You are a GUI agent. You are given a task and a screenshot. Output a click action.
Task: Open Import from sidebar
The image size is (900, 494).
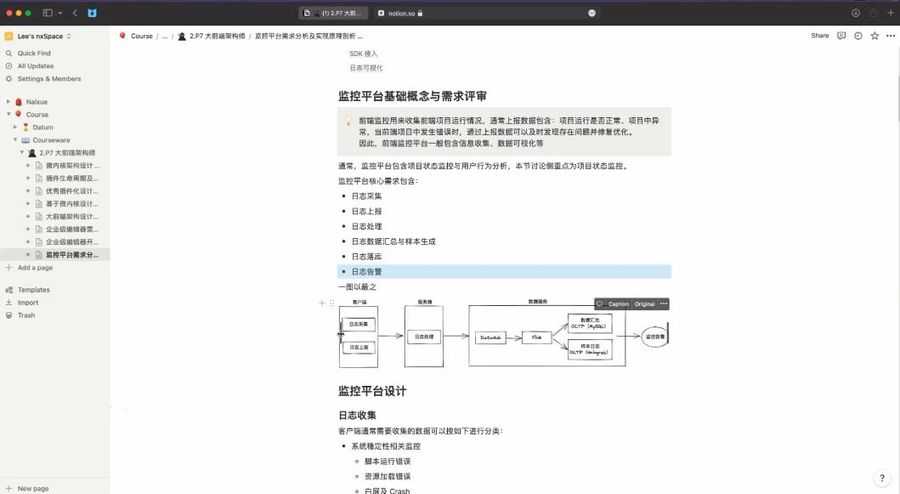click(x=28, y=302)
